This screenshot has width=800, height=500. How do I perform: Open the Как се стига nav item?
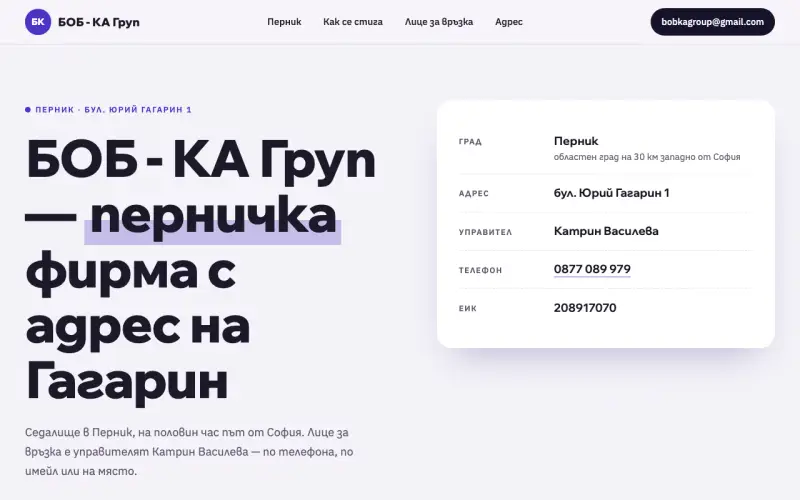[x=353, y=22]
